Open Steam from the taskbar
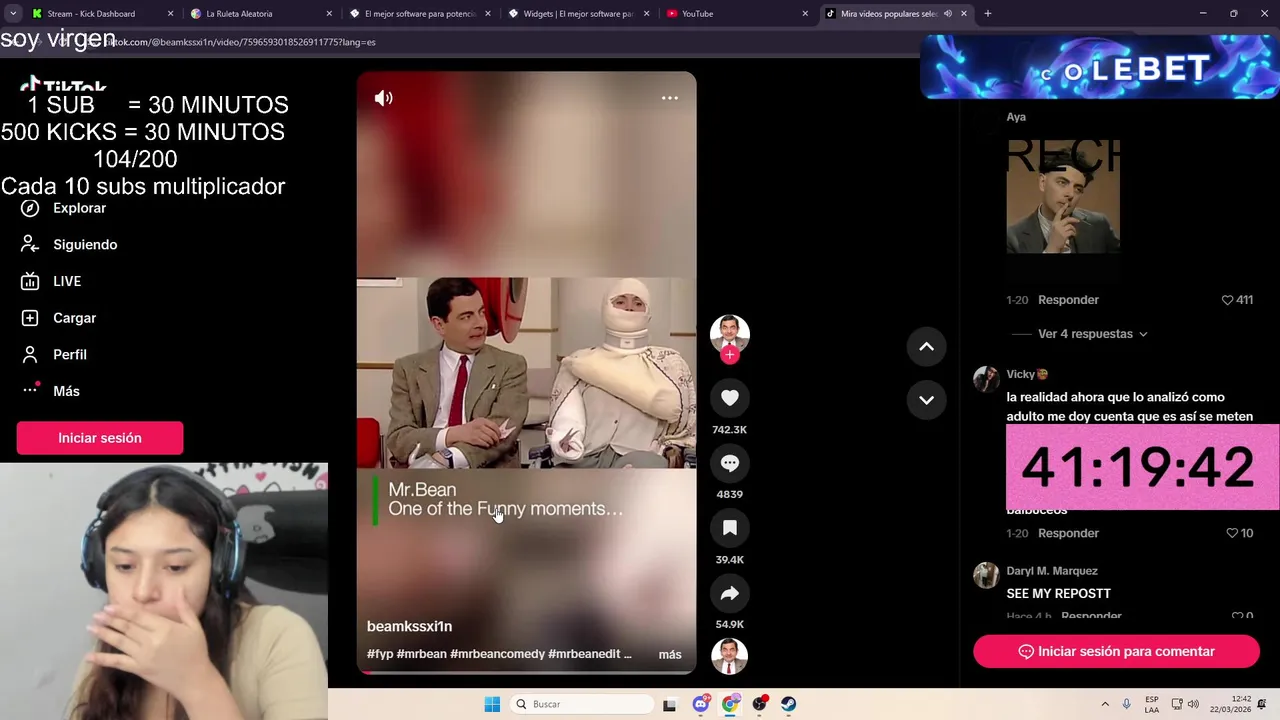Viewport: 1280px width, 720px height. (x=788, y=704)
